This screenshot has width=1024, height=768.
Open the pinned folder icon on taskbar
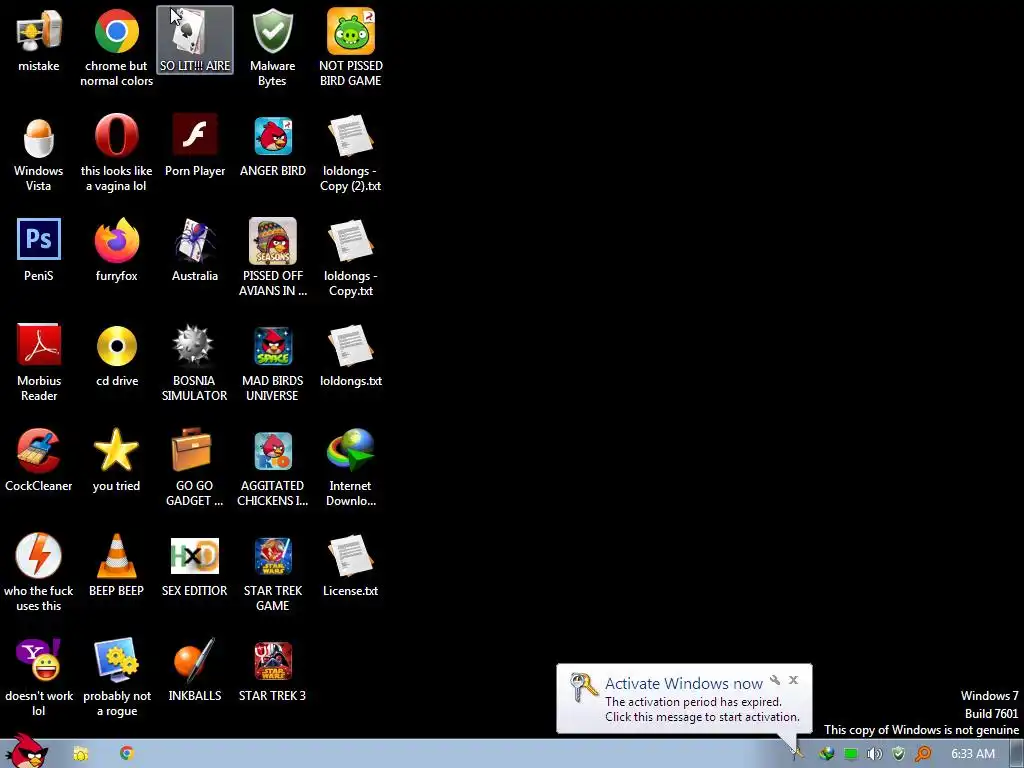(x=80, y=754)
